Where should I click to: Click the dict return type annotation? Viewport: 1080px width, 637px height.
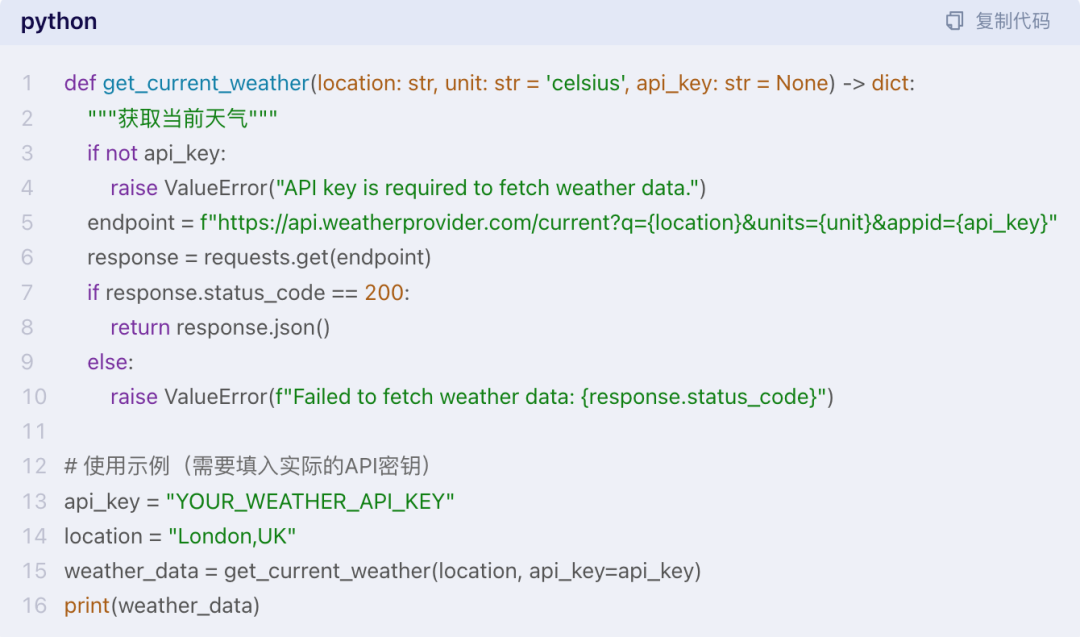(892, 83)
